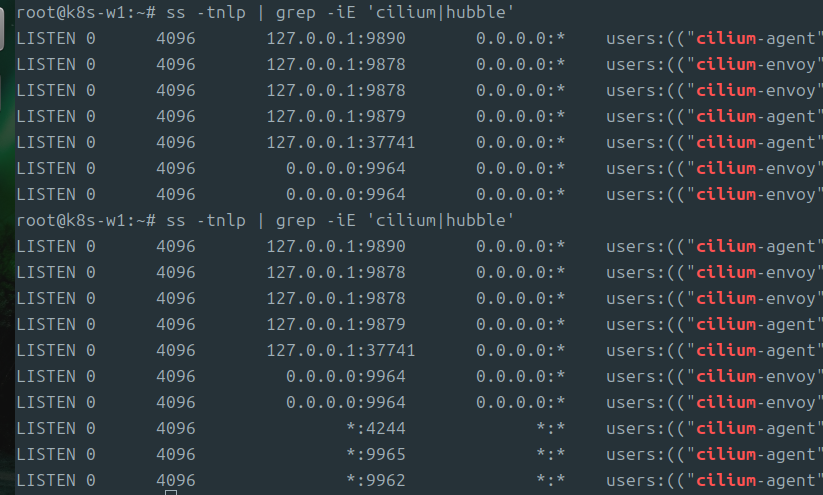
Task: Click the highlighted cilium in the *:4244 row
Action: coord(726,428)
